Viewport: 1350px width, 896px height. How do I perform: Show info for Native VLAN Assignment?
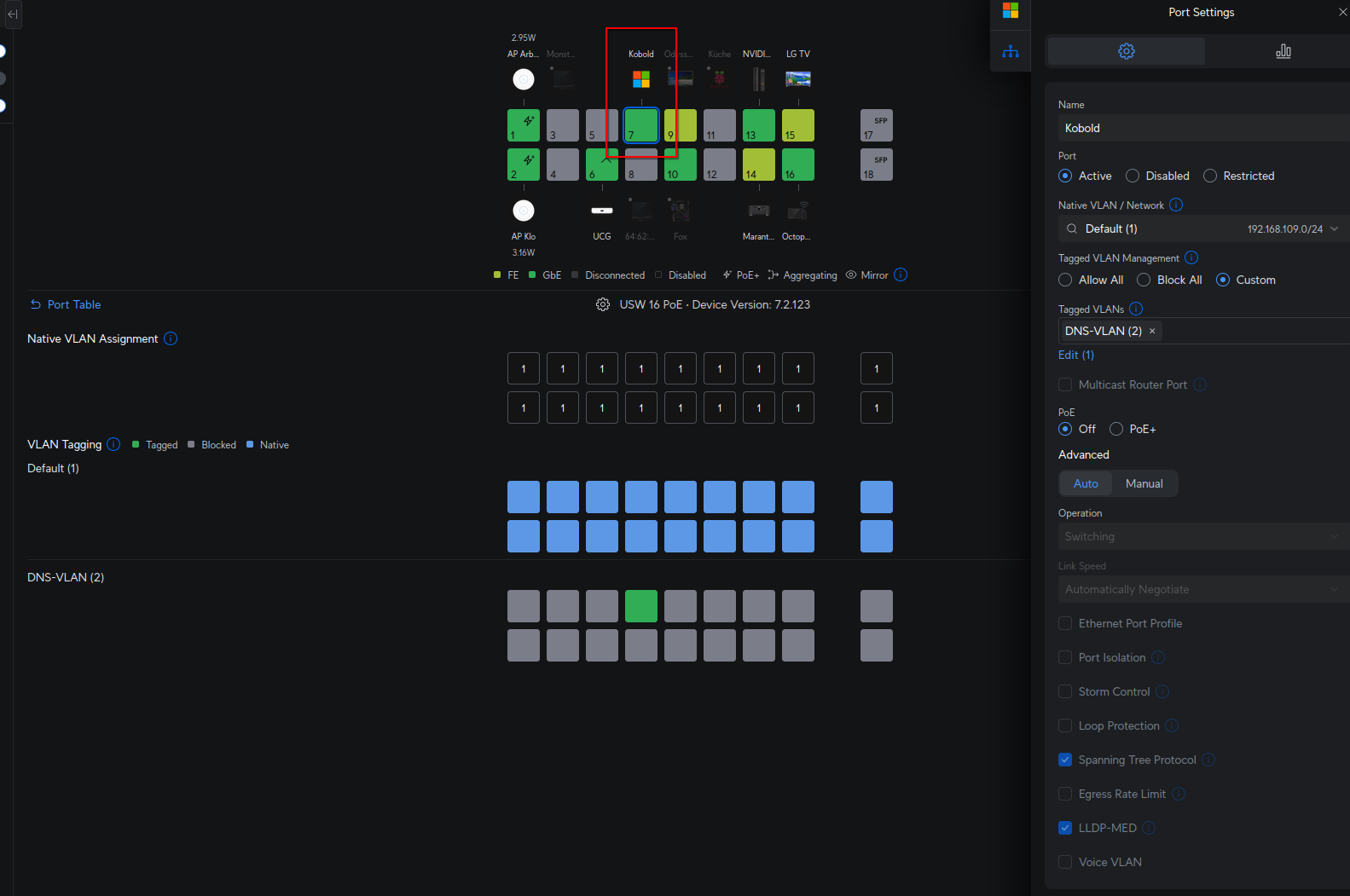(171, 338)
